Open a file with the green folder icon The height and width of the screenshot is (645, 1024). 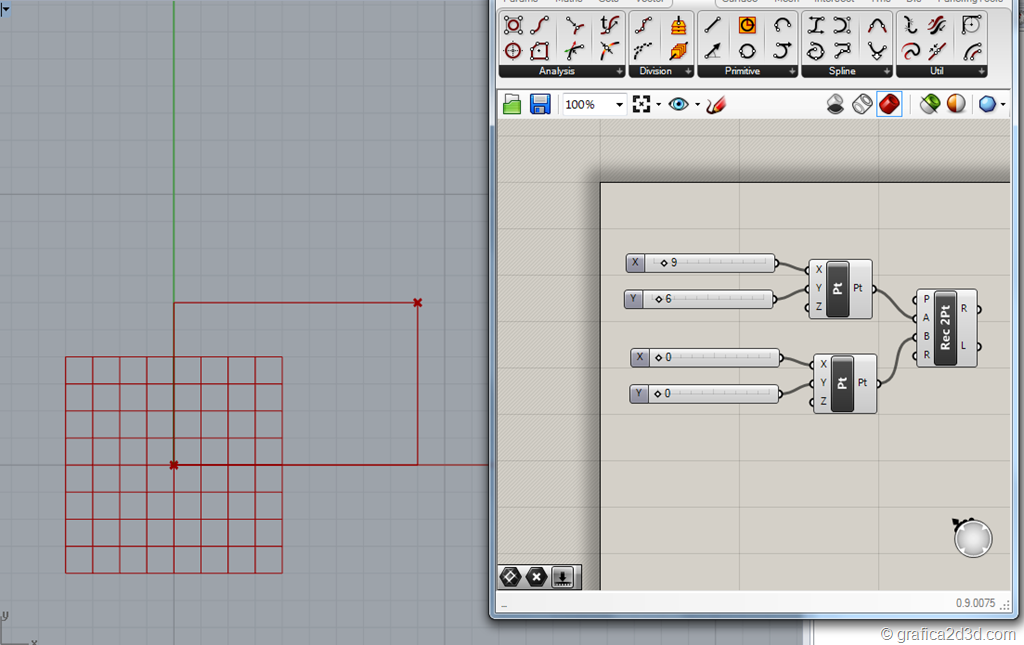(512, 104)
